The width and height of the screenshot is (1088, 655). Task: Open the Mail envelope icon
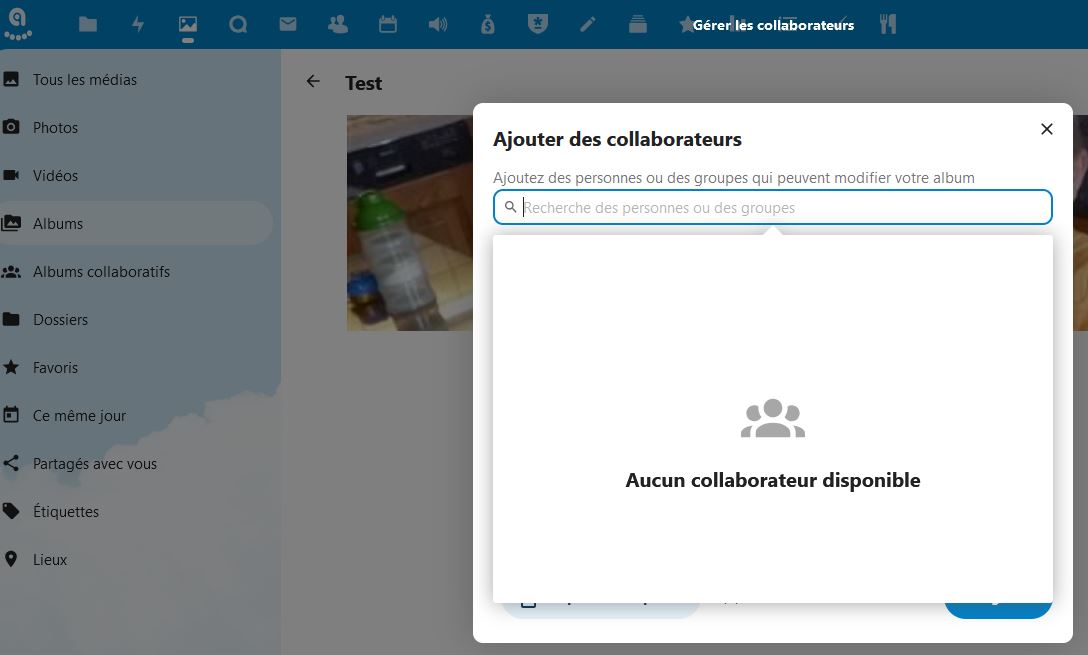288,24
